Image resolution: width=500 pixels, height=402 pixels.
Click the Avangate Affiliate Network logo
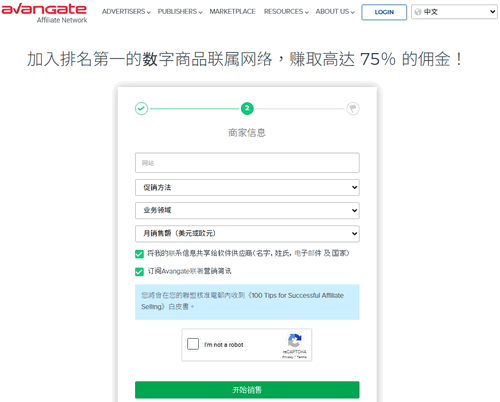44,13
